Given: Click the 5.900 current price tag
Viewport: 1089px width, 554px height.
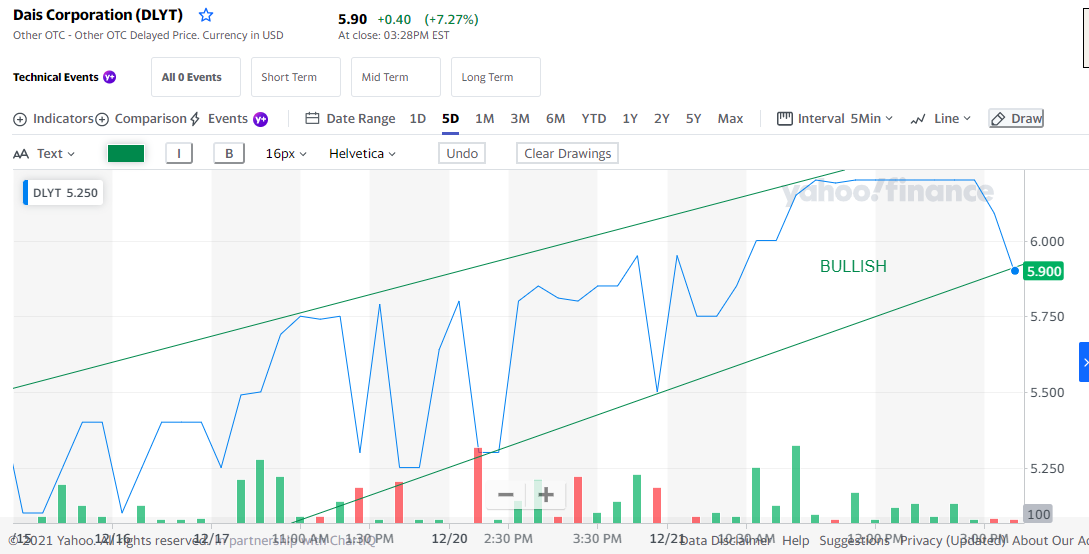Looking at the screenshot, I should [x=1044, y=271].
